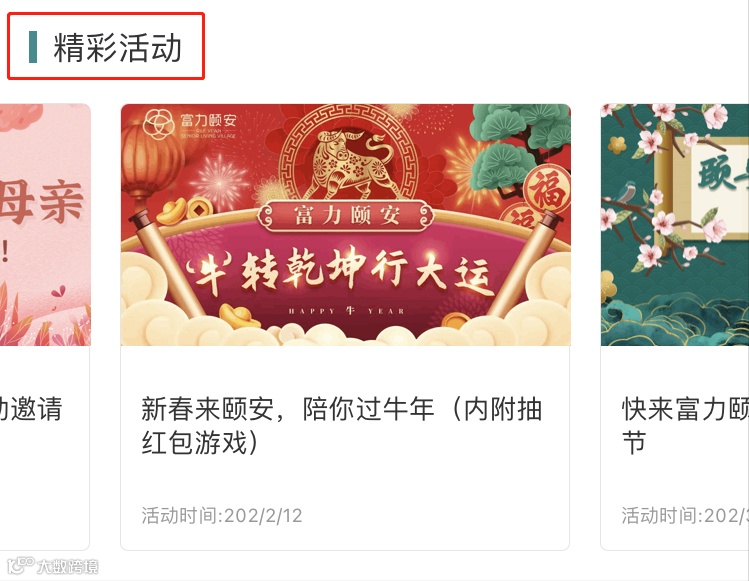The height and width of the screenshot is (581, 749).
Task: Tap the 富力颐安 gold plaque label
Action: tap(346, 216)
